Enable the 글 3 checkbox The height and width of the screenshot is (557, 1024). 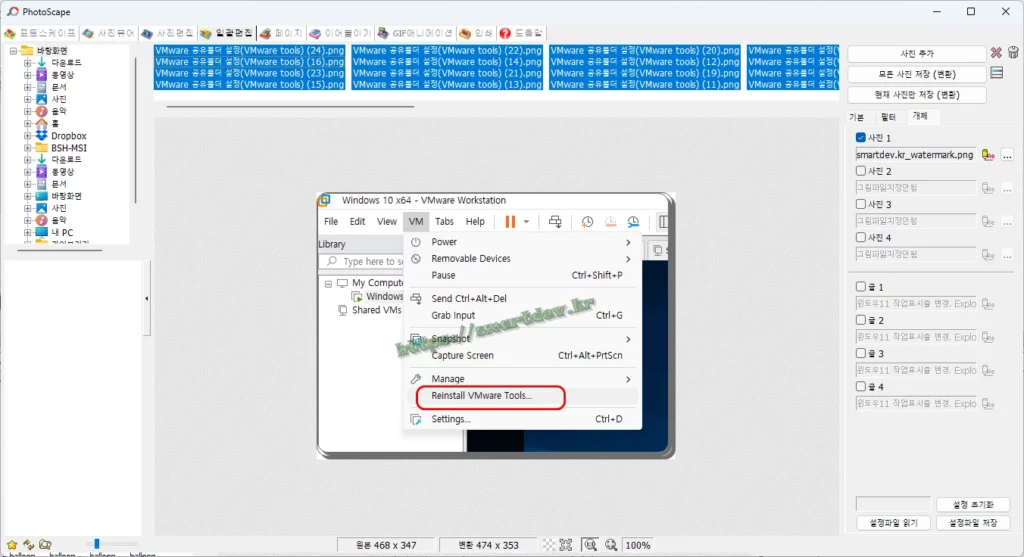(x=861, y=353)
